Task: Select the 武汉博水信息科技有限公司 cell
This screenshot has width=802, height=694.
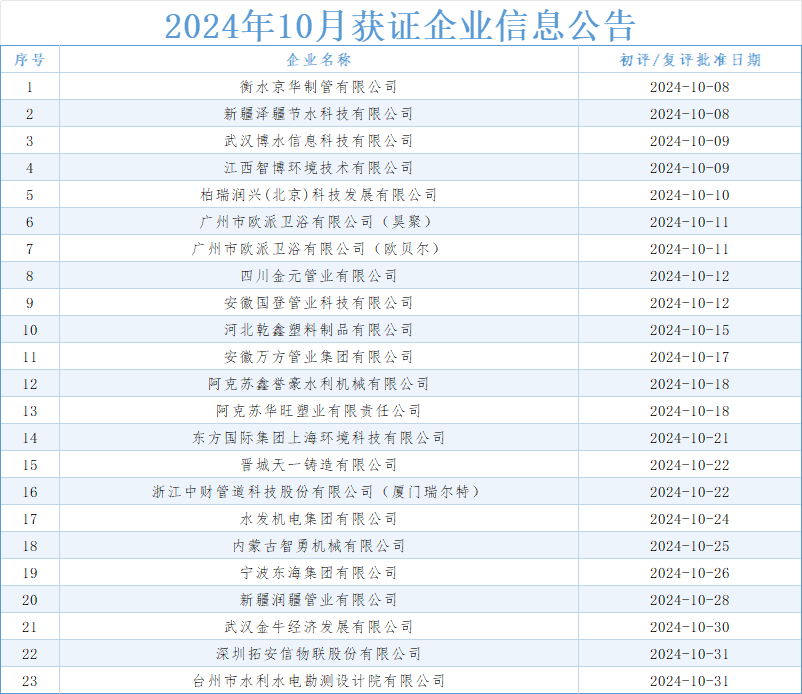Action: tap(319, 141)
